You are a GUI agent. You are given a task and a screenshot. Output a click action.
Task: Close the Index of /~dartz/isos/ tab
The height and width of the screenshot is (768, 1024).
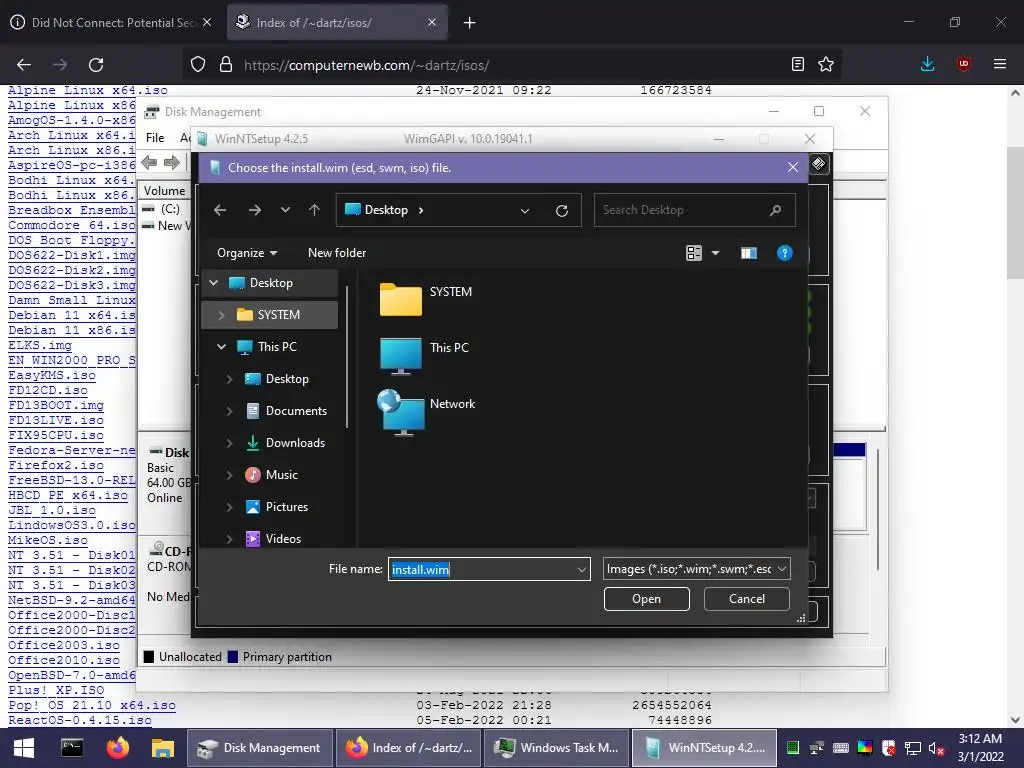point(432,22)
